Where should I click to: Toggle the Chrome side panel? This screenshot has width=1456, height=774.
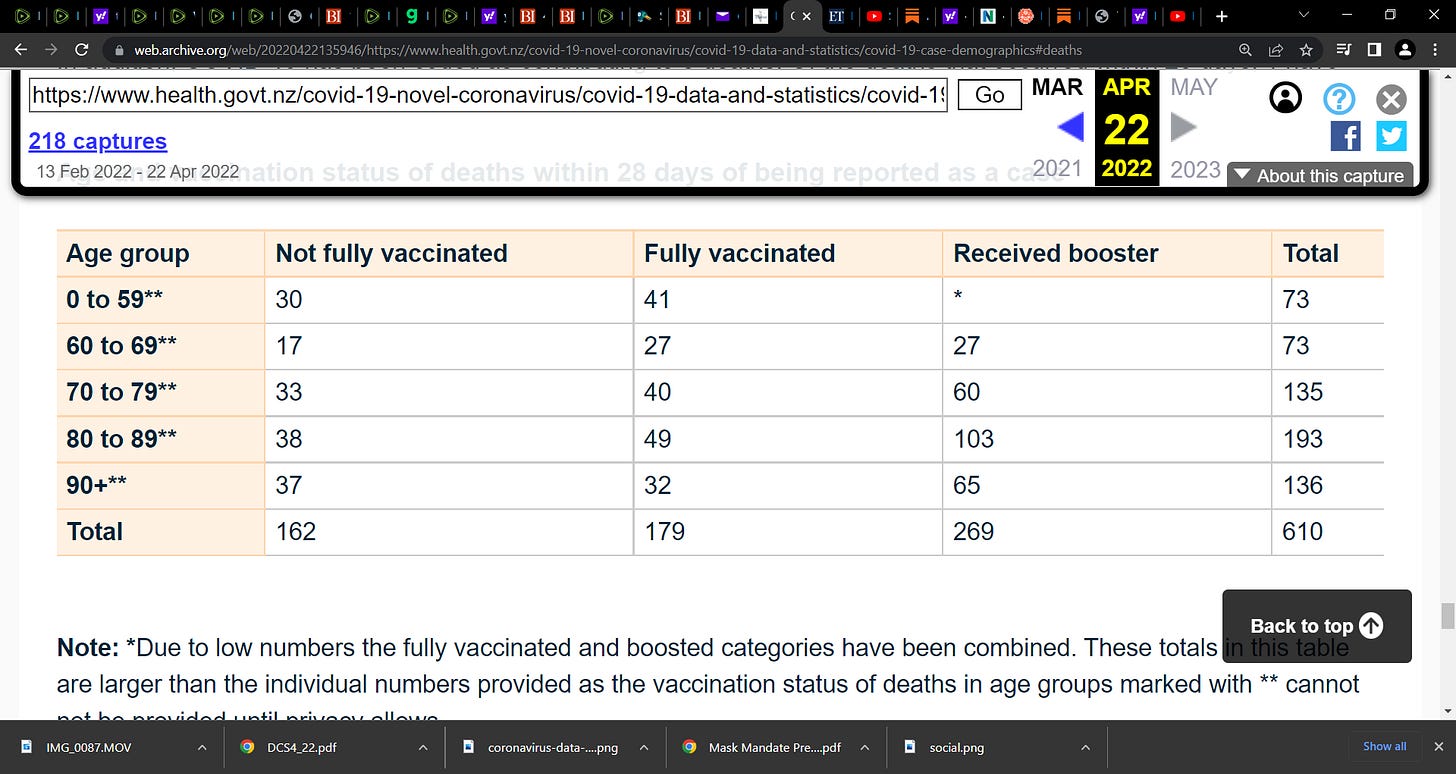coord(1374,49)
